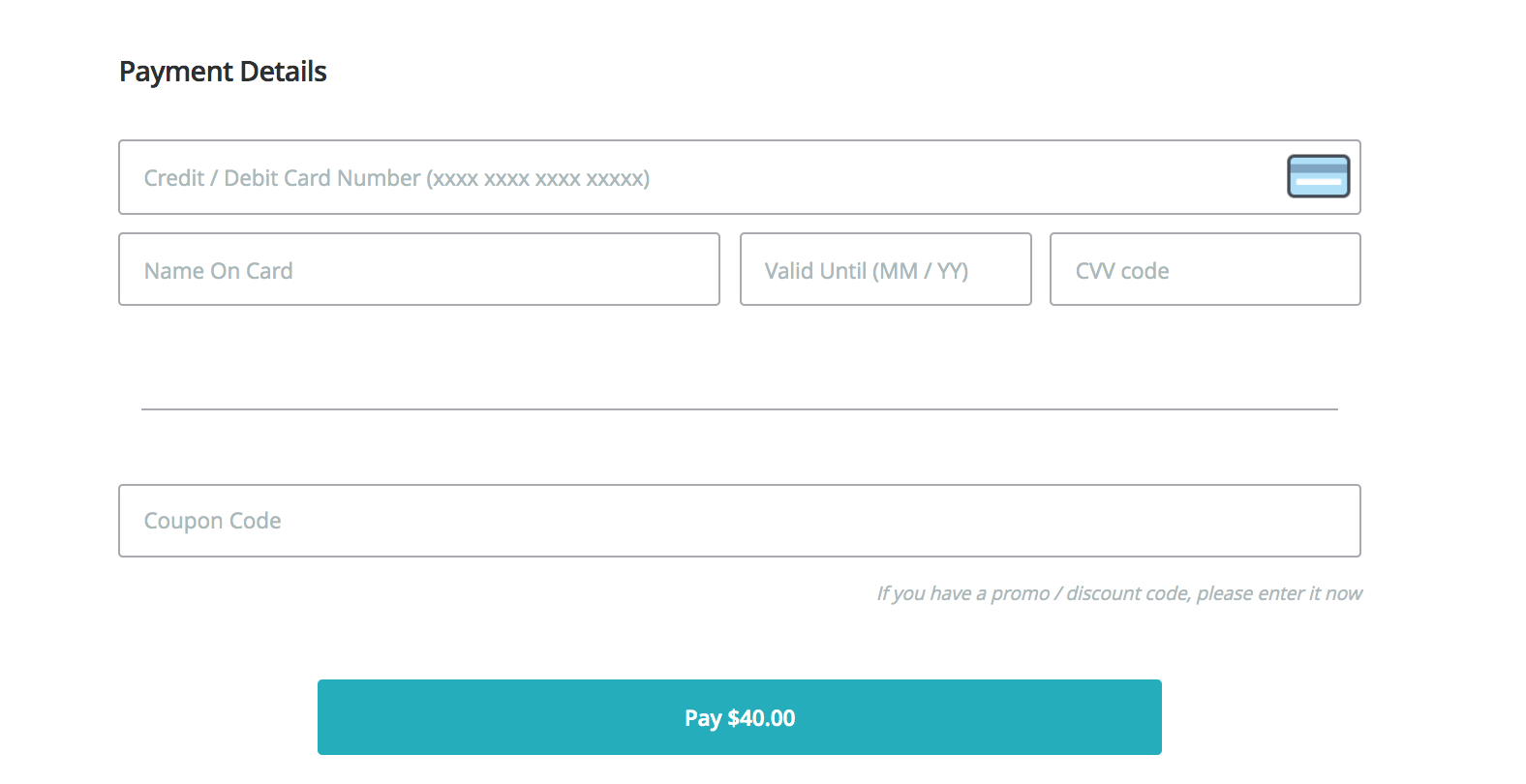Focus the Coupon Code field
The image size is (1526, 784).
[x=739, y=521]
